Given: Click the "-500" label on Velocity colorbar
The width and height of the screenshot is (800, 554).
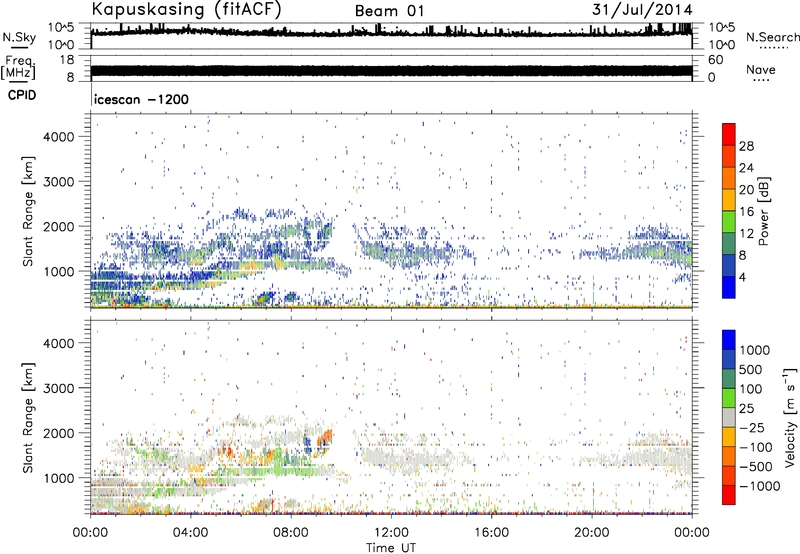Looking at the screenshot, I should pyautogui.click(x=756, y=467).
